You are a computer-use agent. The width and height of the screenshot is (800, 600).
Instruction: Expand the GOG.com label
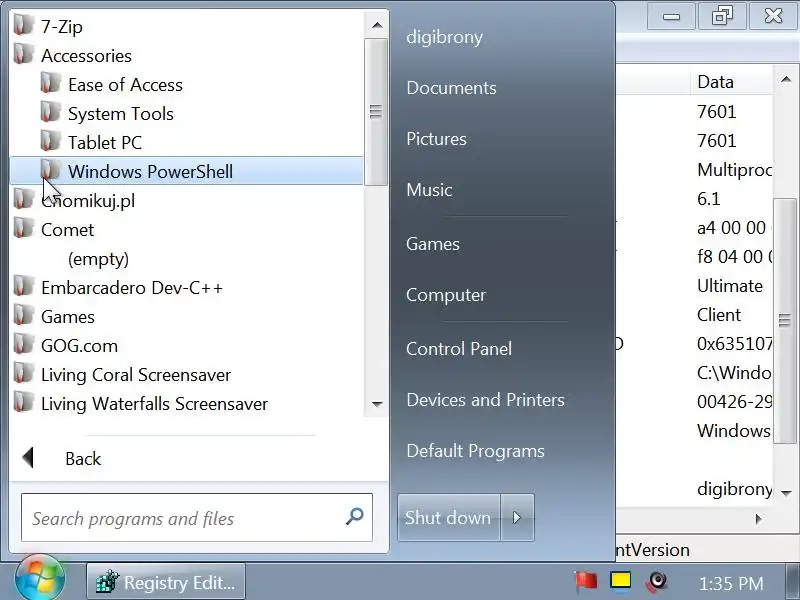(80, 346)
